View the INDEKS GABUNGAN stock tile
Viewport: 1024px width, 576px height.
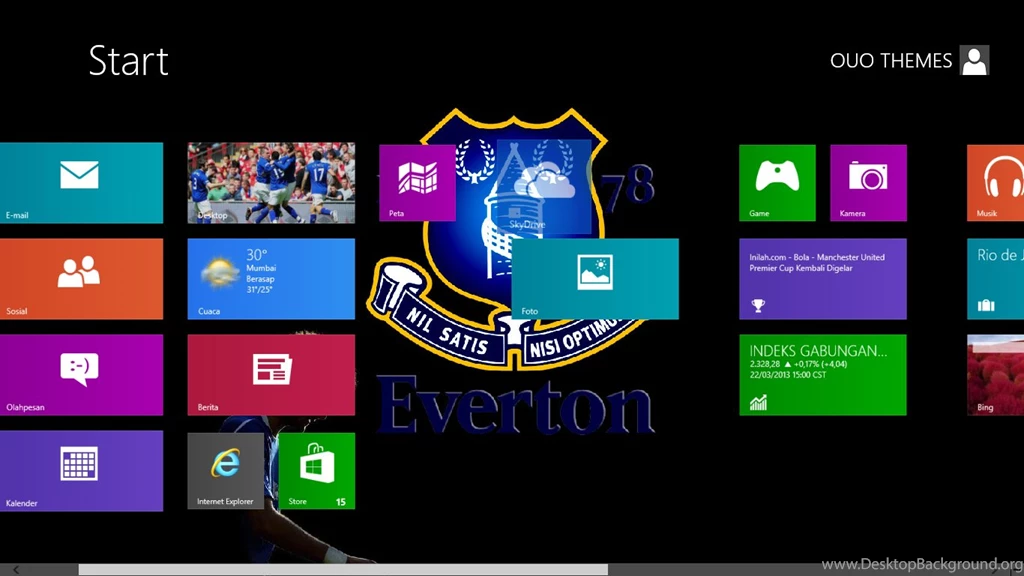coord(822,375)
